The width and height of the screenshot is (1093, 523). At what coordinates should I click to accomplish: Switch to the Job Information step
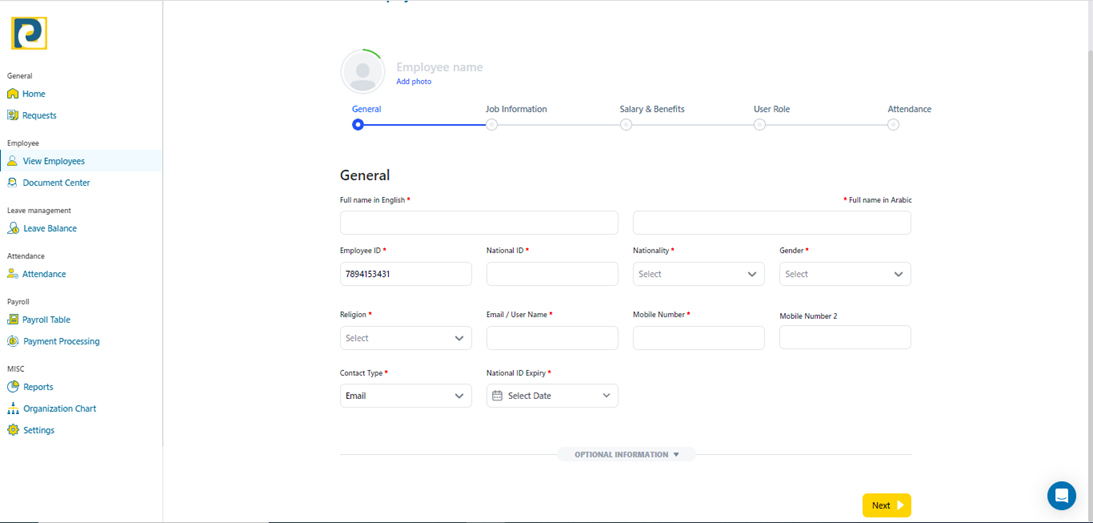492,125
